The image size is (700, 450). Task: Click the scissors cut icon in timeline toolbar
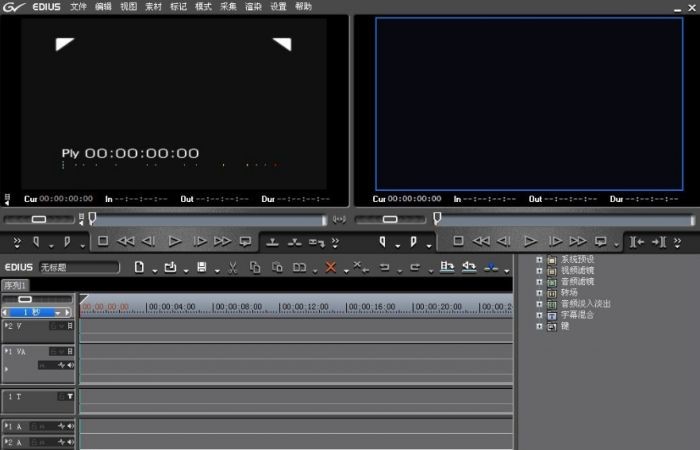click(x=231, y=268)
